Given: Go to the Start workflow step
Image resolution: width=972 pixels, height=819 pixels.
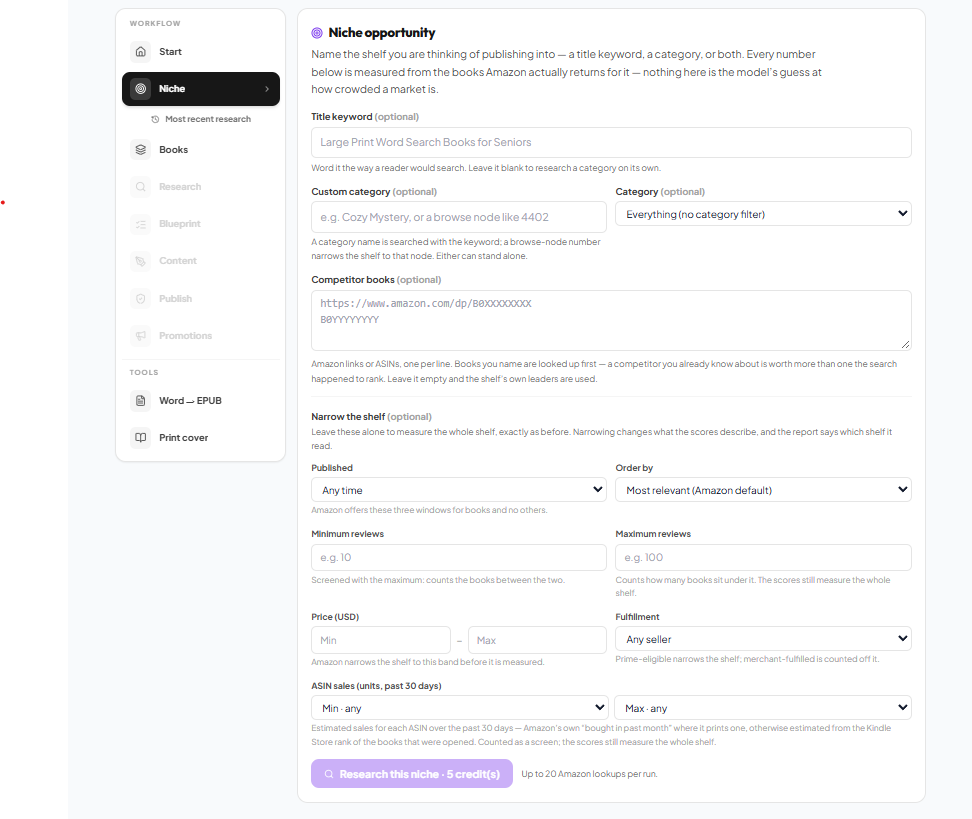Looking at the screenshot, I should tap(201, 51).
